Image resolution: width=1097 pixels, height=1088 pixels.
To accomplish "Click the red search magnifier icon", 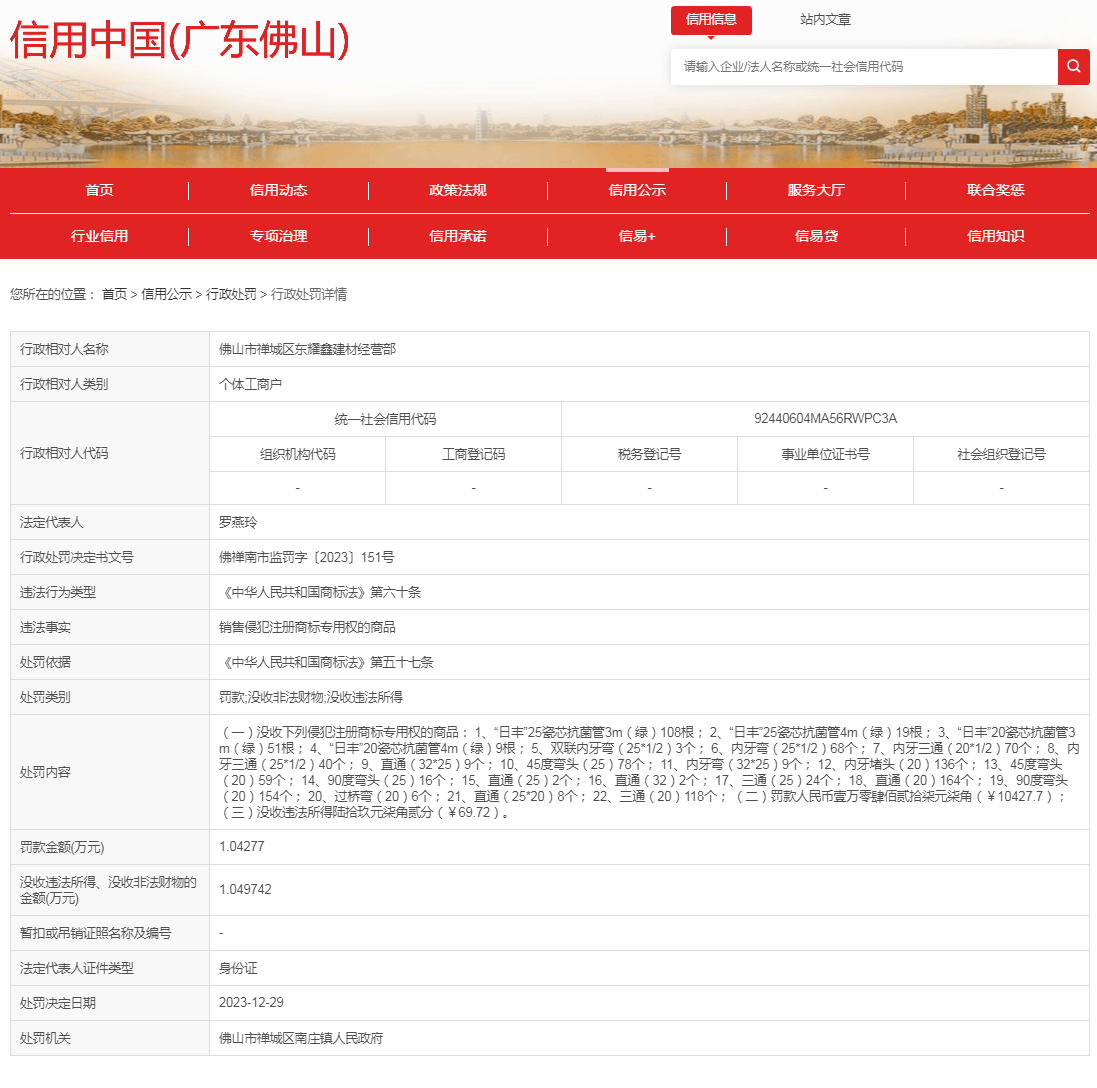I will click(1073, 67).
